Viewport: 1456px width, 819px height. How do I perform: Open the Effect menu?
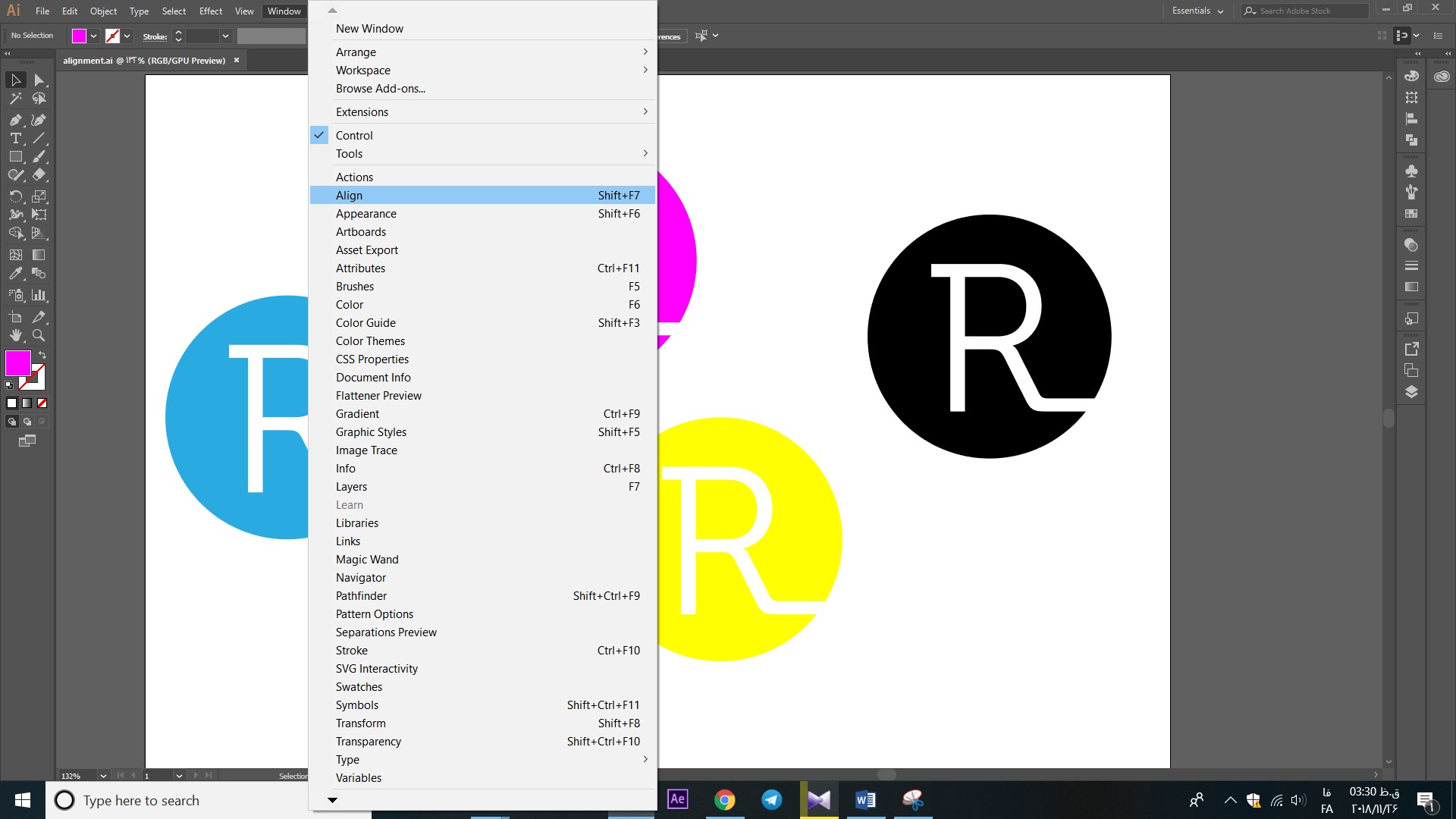pyautogui.click(x=211, y=11)
